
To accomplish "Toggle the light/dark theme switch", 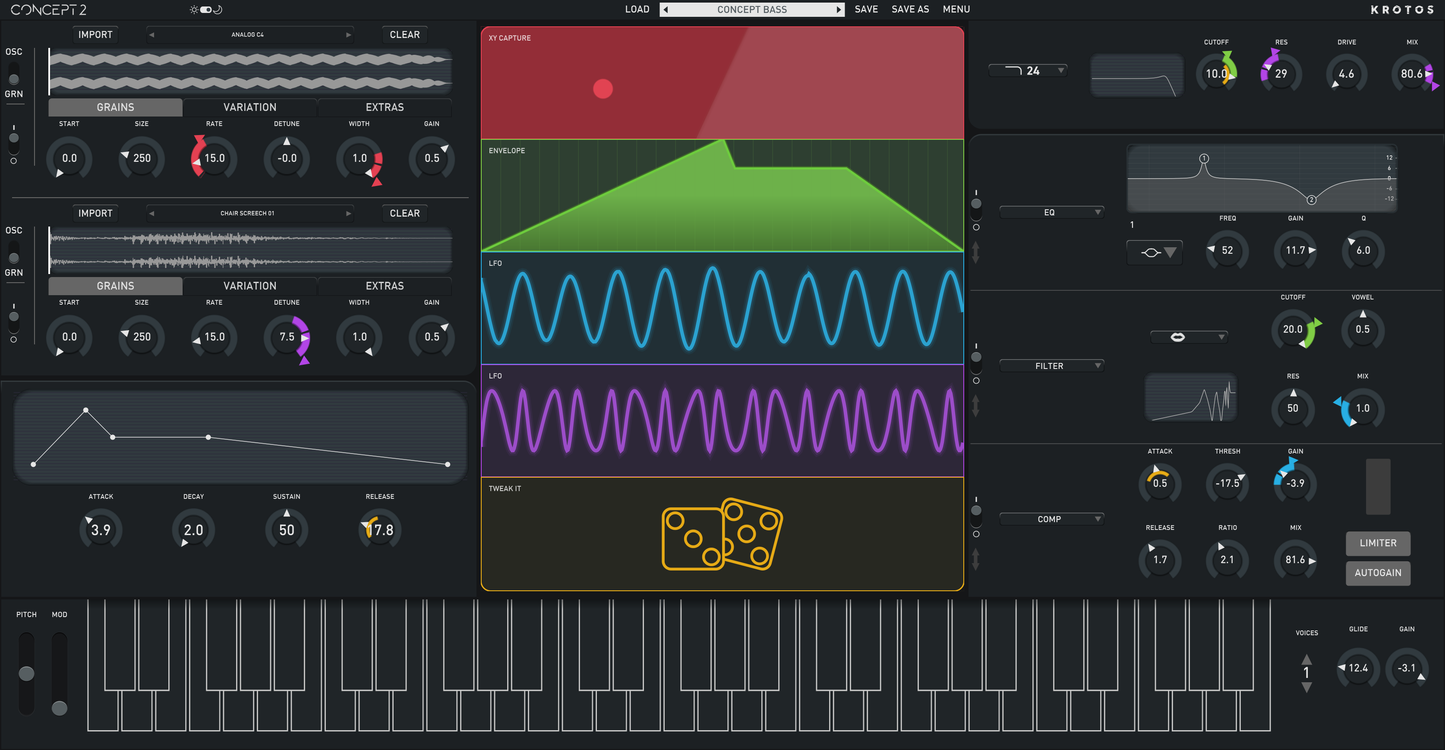I will tap(206, 10).
